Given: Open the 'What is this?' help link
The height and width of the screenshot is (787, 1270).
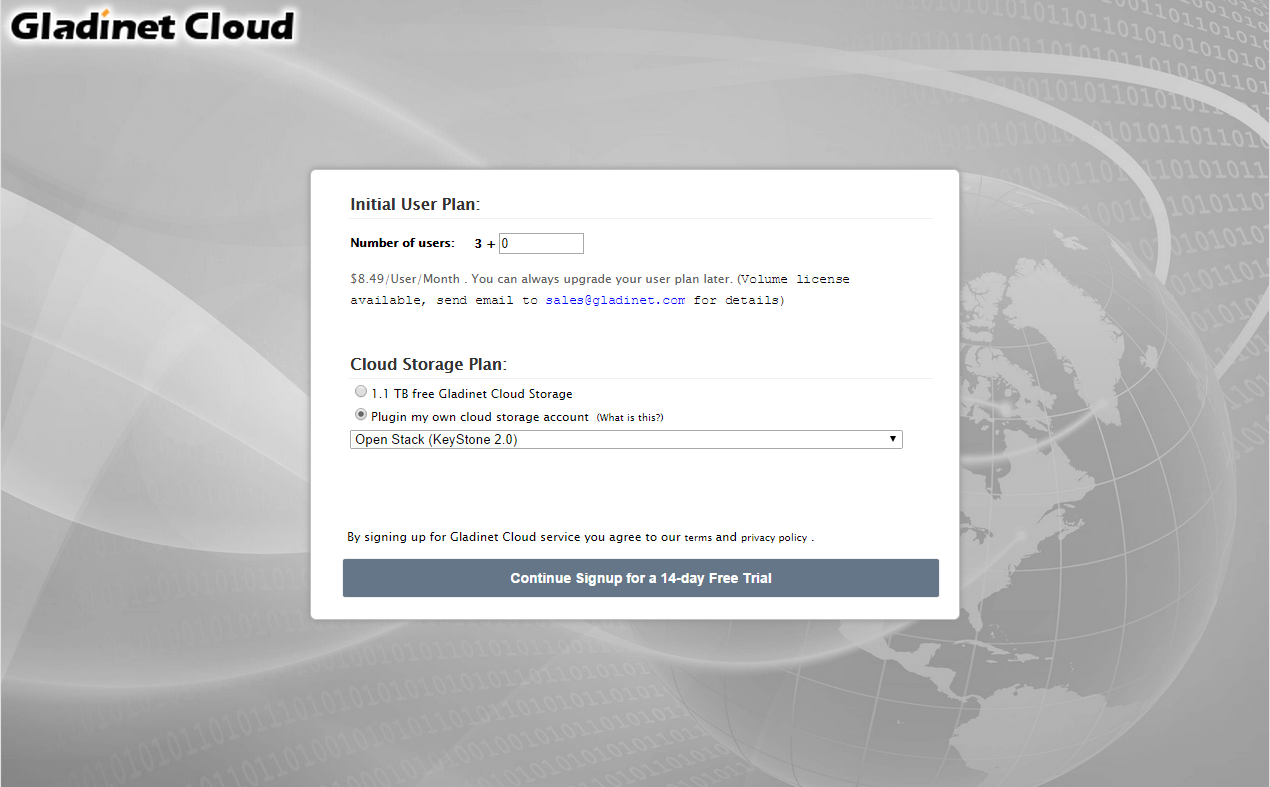Looking at the screenshot, I should click(630, 417).
